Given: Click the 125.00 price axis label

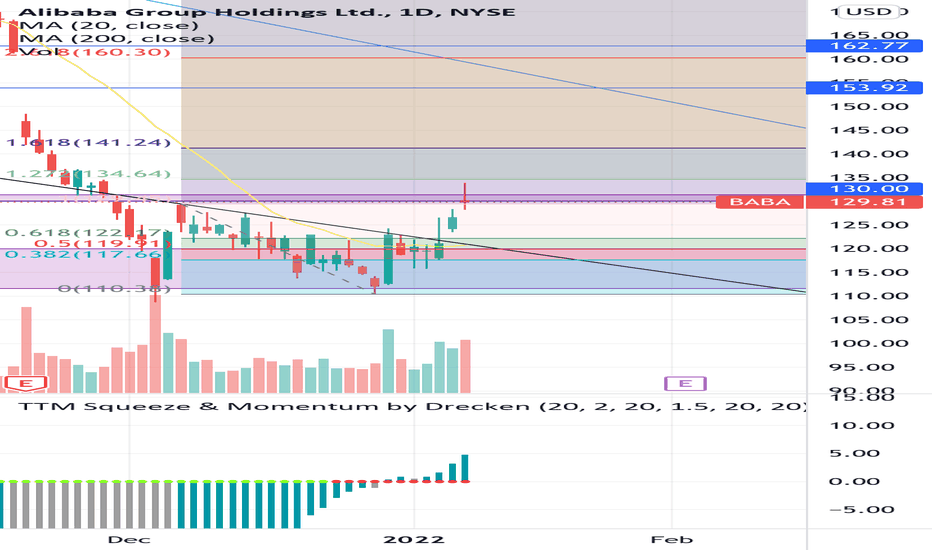Looking at the screenshot, I should point(869,225).
